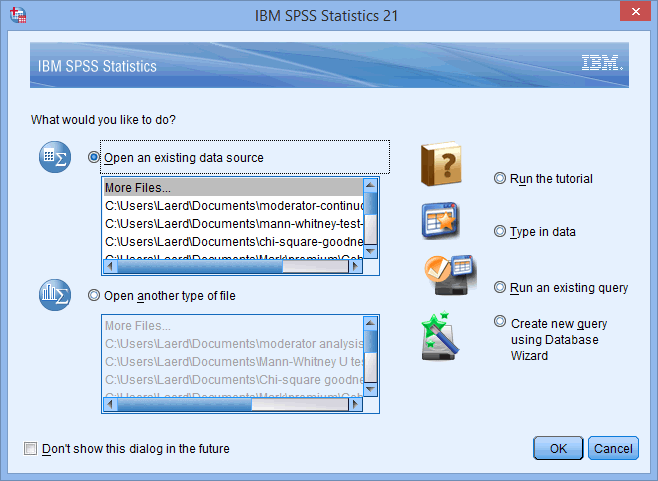This screenshot has height=481, width=658.
Task: Click data source list horizontal scrollbar thumb
Action: click(200, 266)
